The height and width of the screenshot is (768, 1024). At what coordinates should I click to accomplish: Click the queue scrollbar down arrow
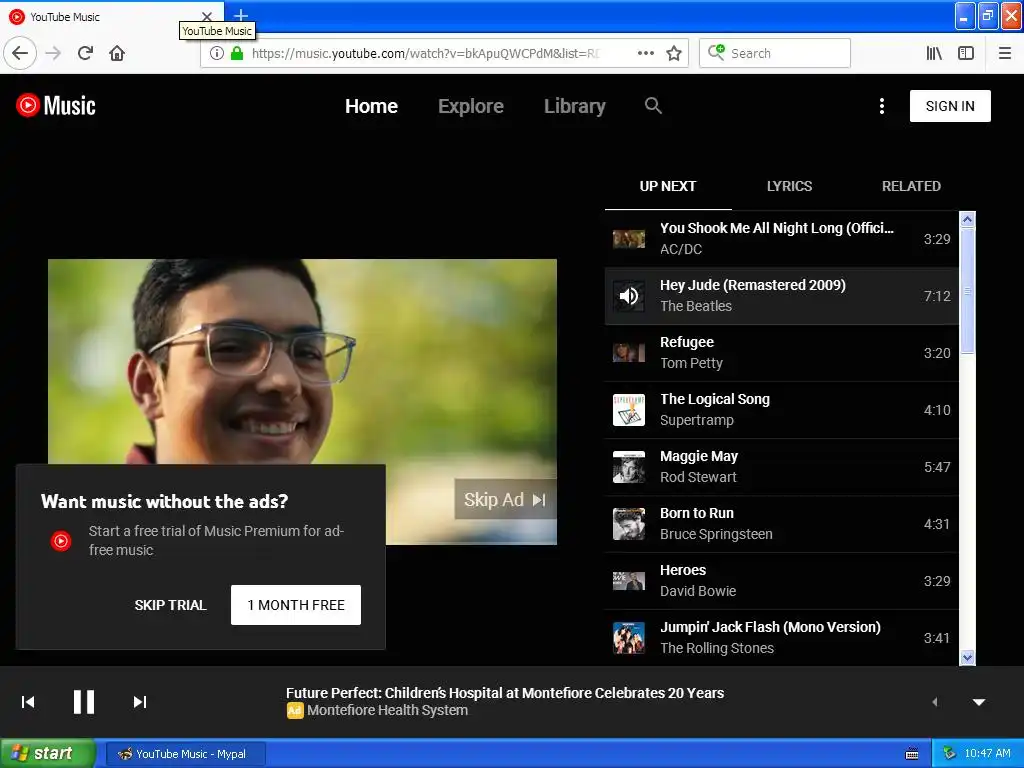(x=967, y=658)
